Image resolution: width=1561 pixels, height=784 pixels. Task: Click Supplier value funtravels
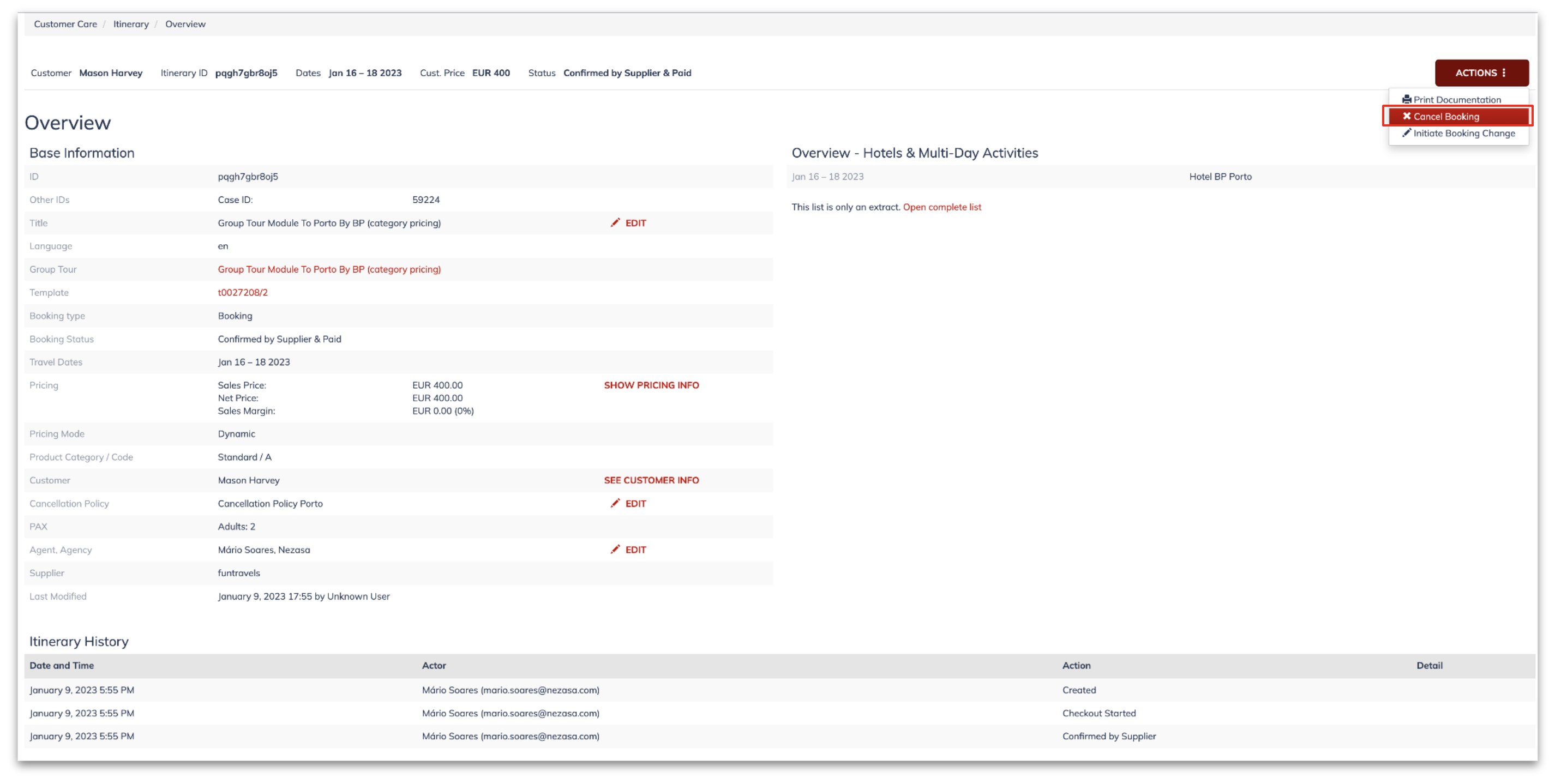pyautogui.click(x=239, y=573)
